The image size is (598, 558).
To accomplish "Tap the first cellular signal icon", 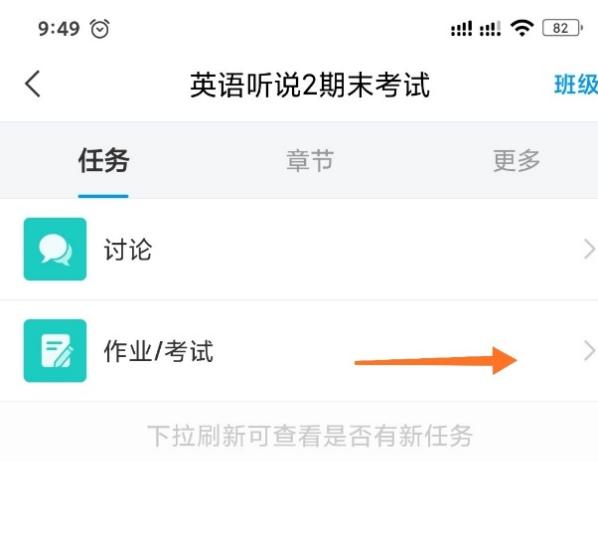I will (x=461, y=29).
